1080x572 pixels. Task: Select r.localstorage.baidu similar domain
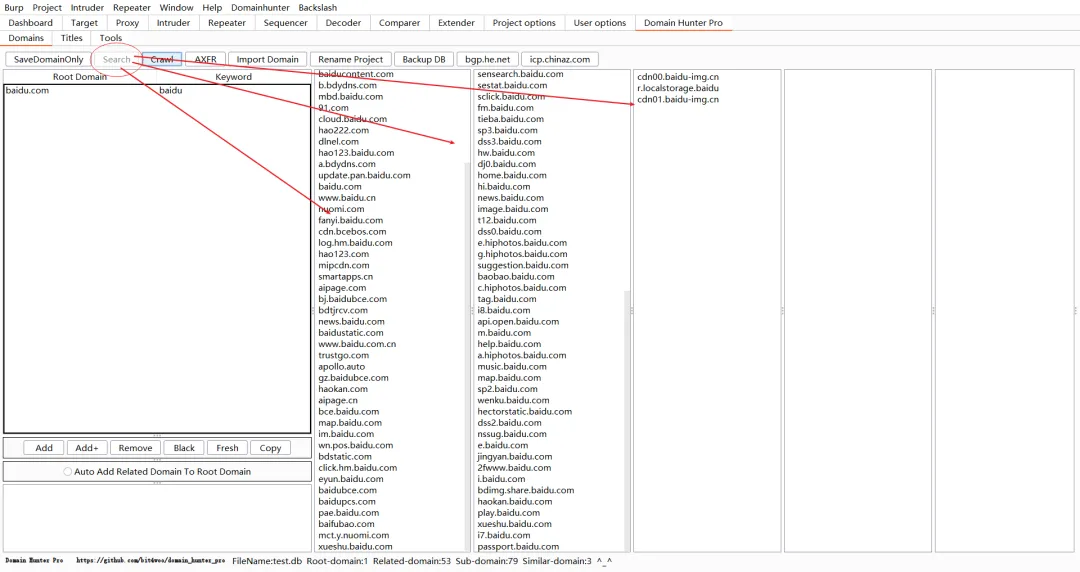click(678, 88)
